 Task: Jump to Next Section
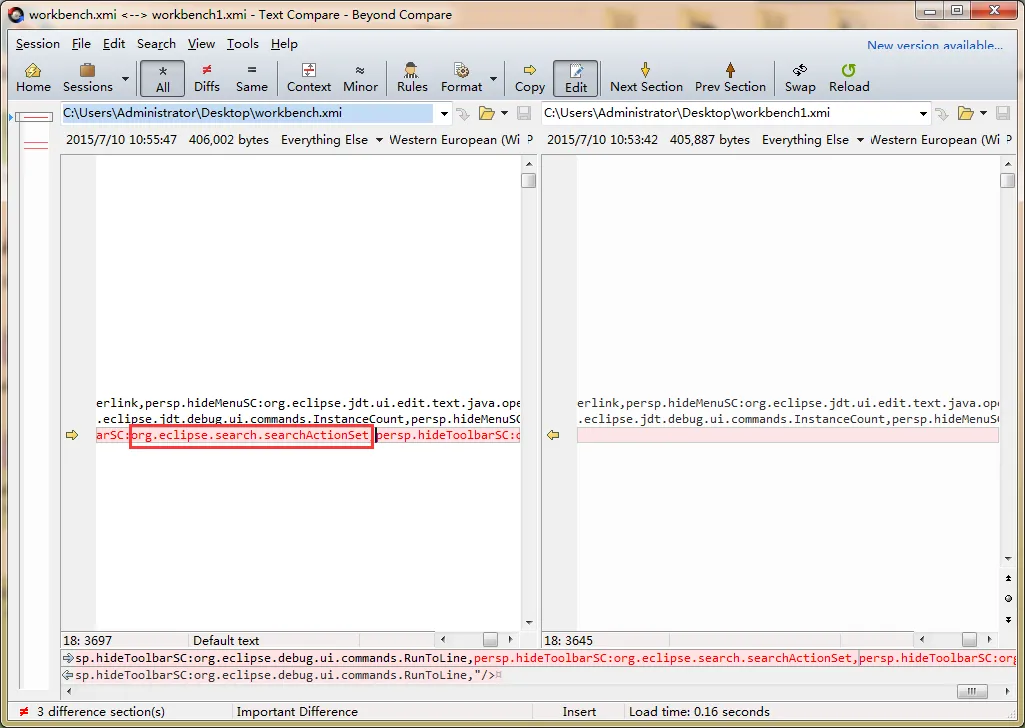click(646, 78)
